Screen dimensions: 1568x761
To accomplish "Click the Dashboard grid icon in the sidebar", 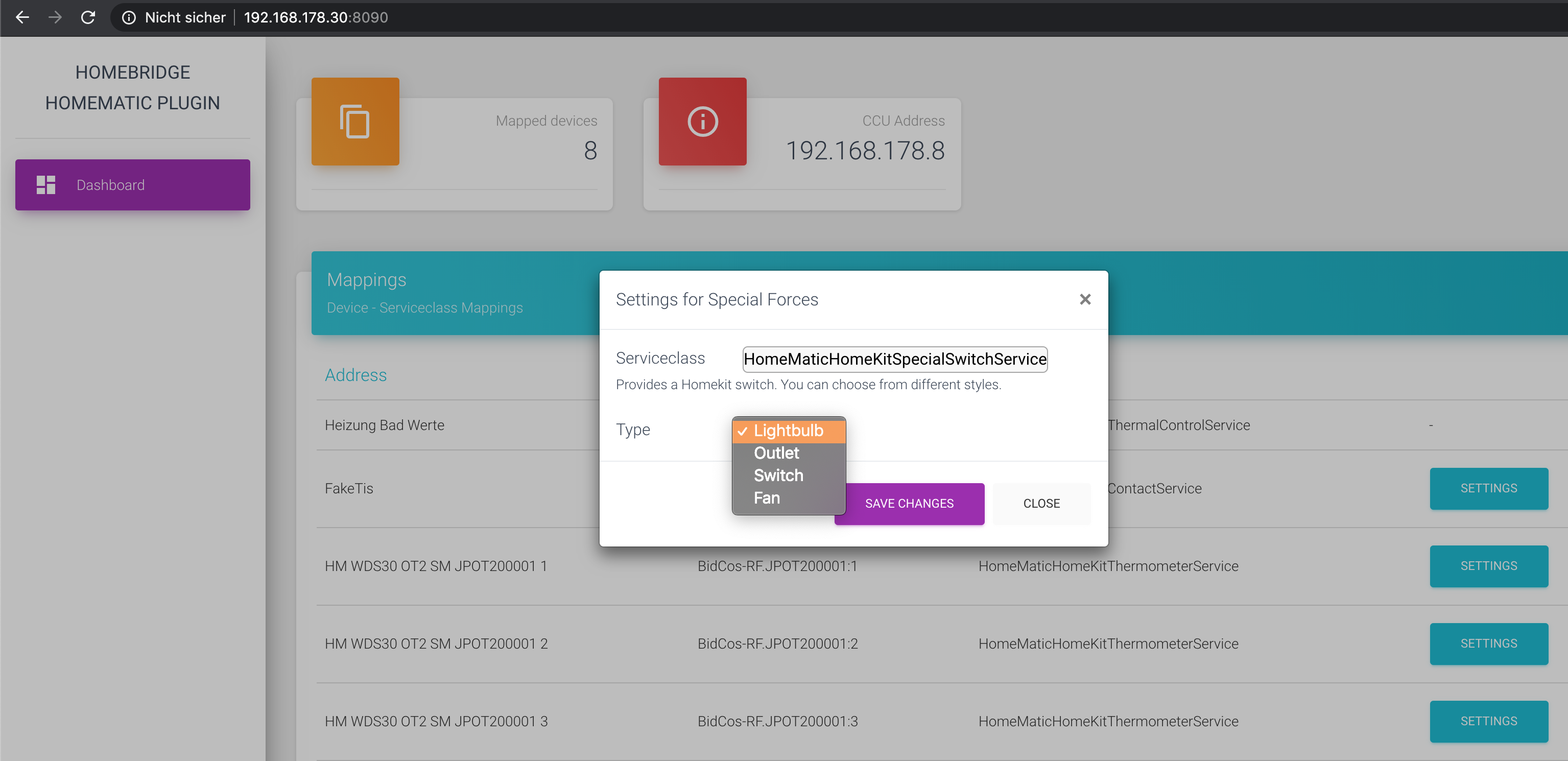I will pyautogui.click(x=45, y=184).
